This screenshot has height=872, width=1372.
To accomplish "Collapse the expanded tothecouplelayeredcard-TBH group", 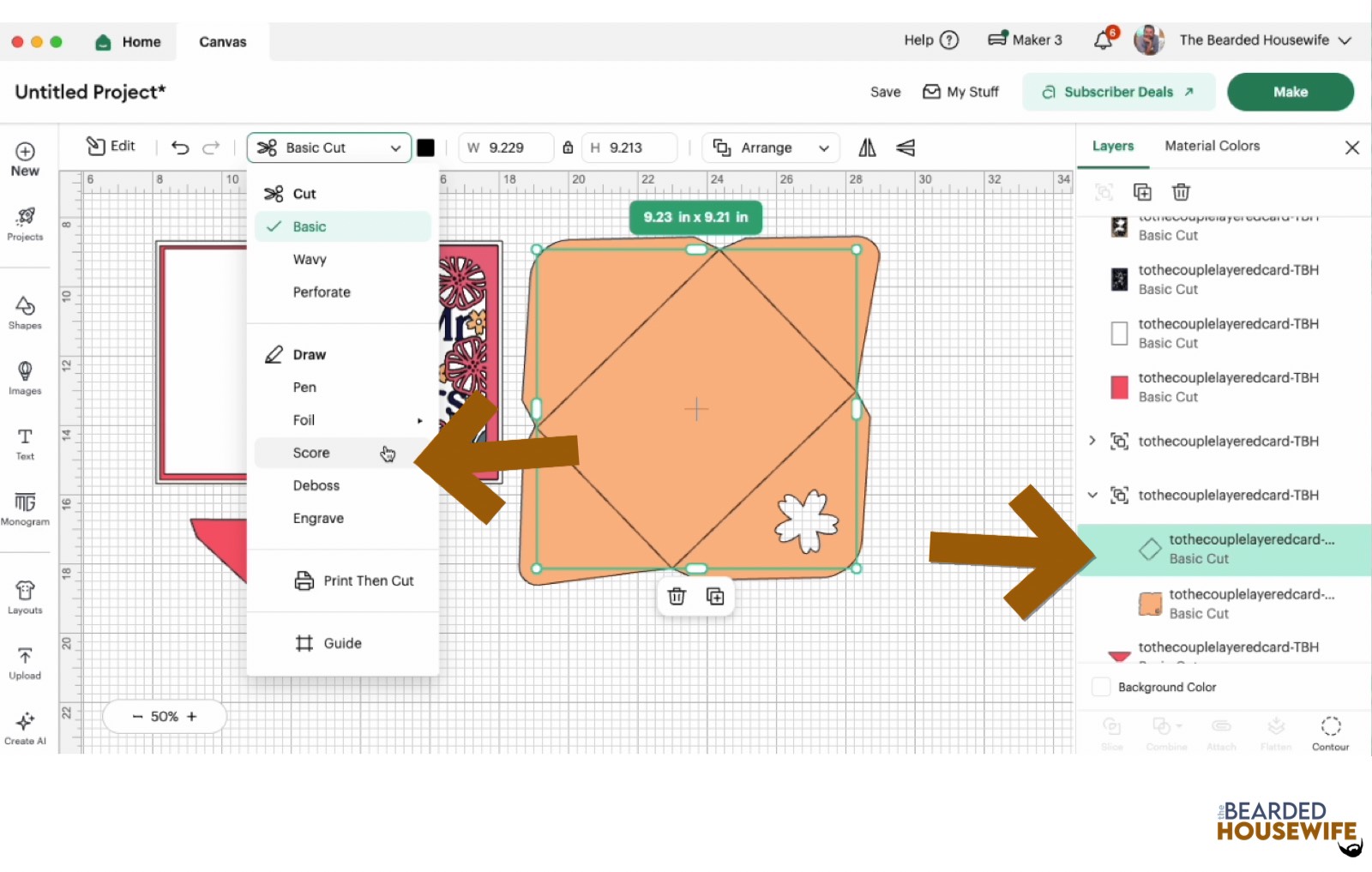I will point(1092,495).
